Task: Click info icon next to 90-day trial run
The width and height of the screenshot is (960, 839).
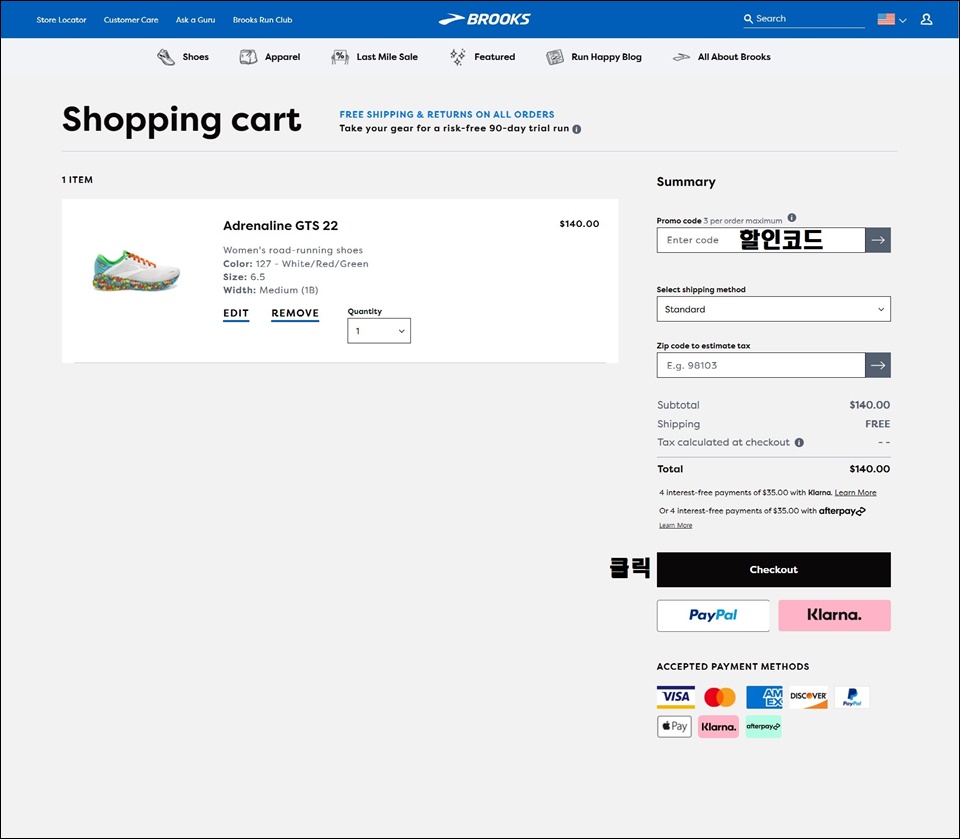Action: pos(577,129)
